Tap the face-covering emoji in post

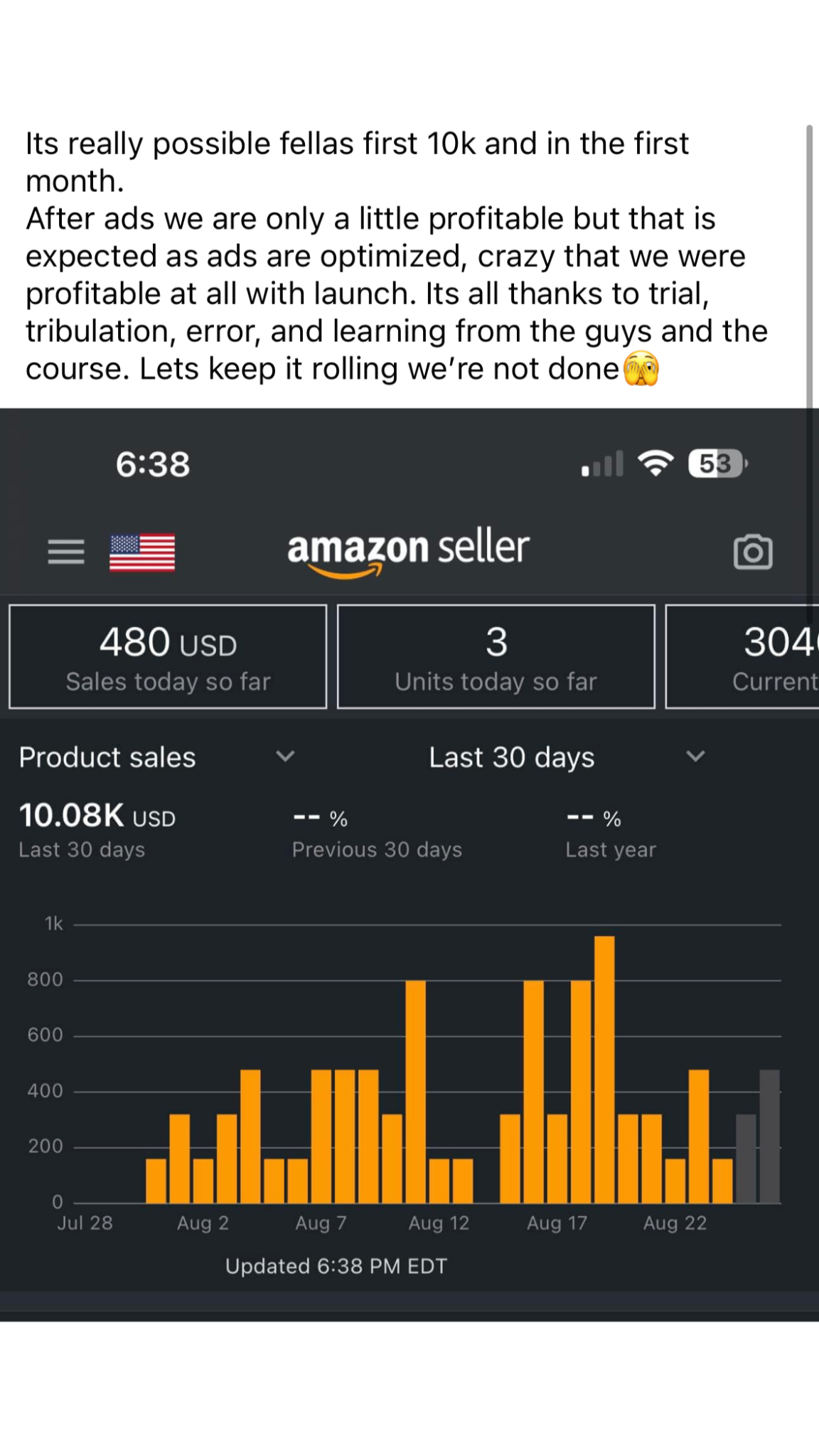(x=641, y=369)
